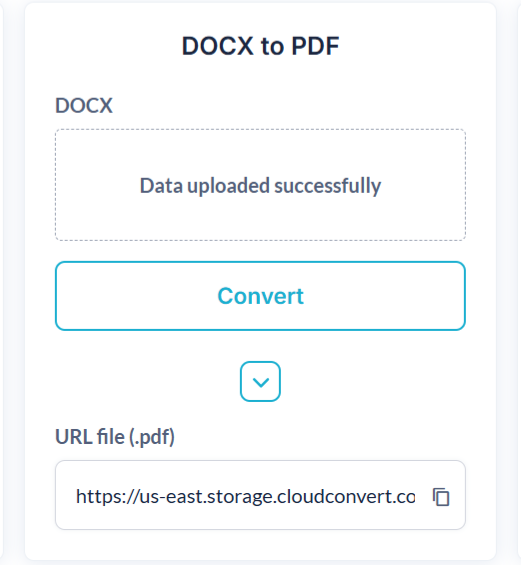The image size is (521, 565).
Task: Click the 'URL file (.pdf)' label
Action: (x=115, y=437)
